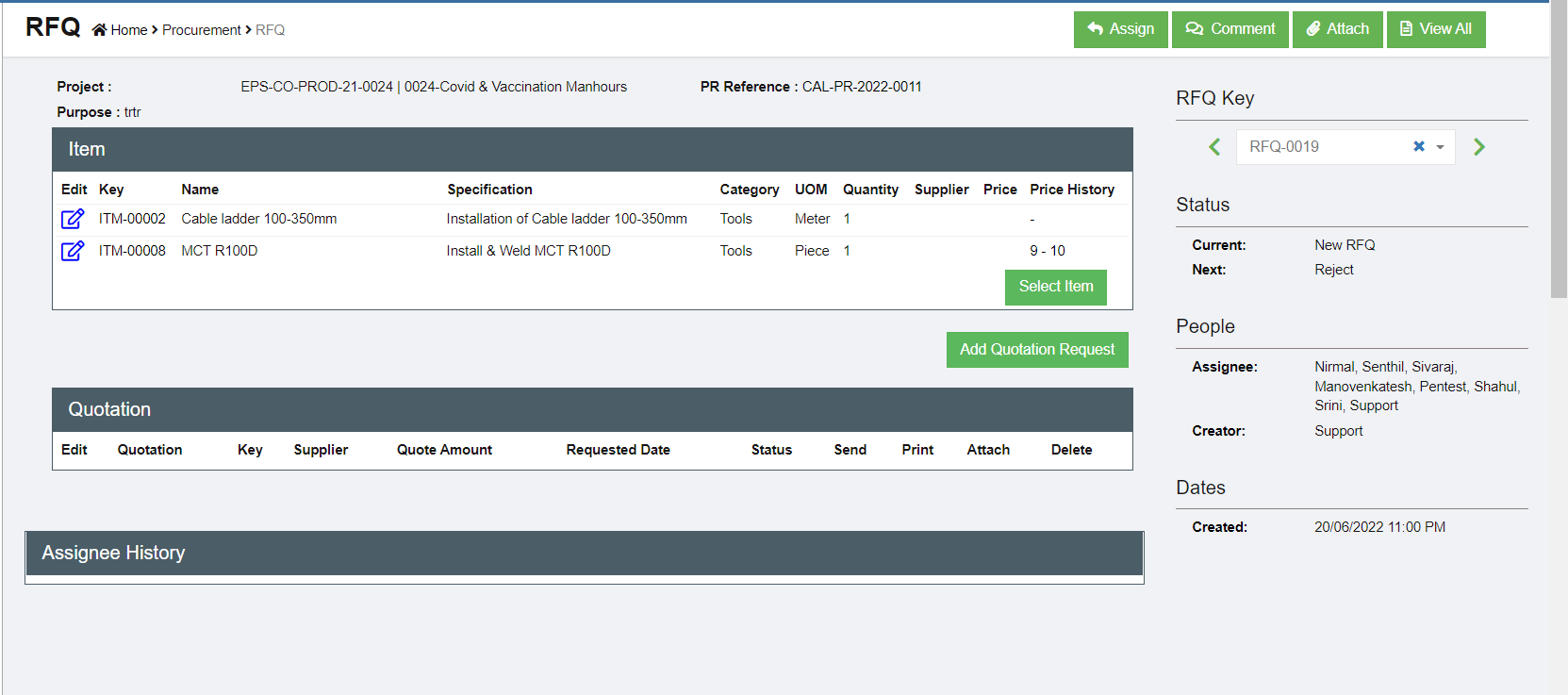Image resolution: width=1568 pixels, height=695 pixels.
Task: Open the Comment button
Action: 1230,29
